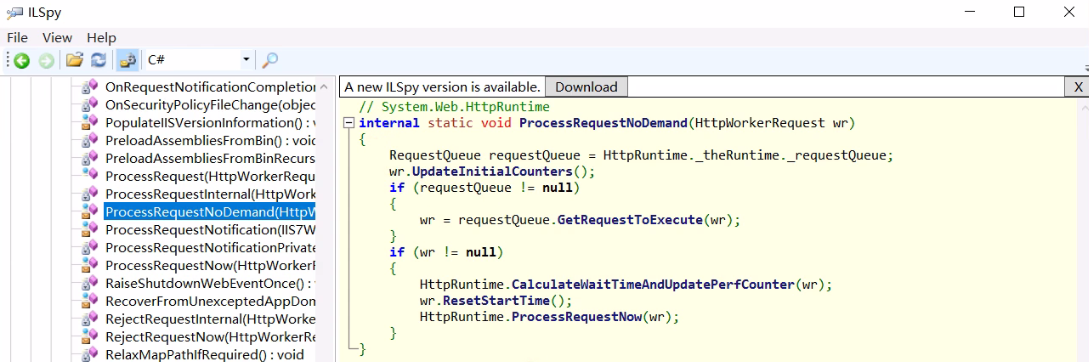Open the Help menu
Screen dimensions: 1089x362
coord(101,38)
